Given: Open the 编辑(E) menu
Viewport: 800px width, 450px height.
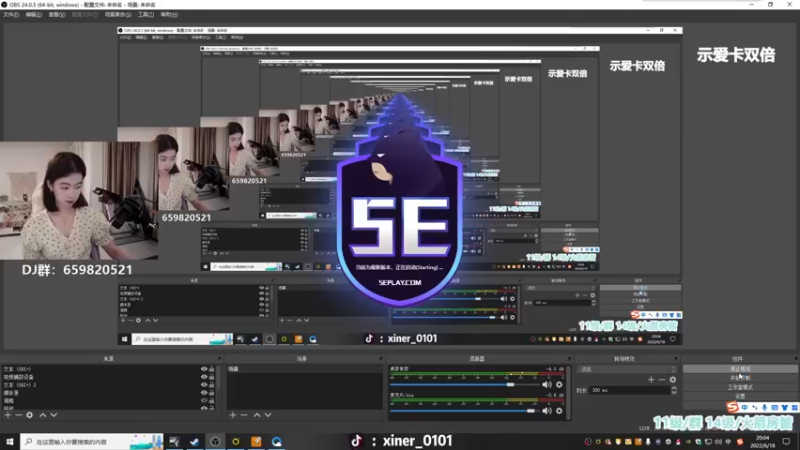Looking at the screenshot, I should (34, 15).
